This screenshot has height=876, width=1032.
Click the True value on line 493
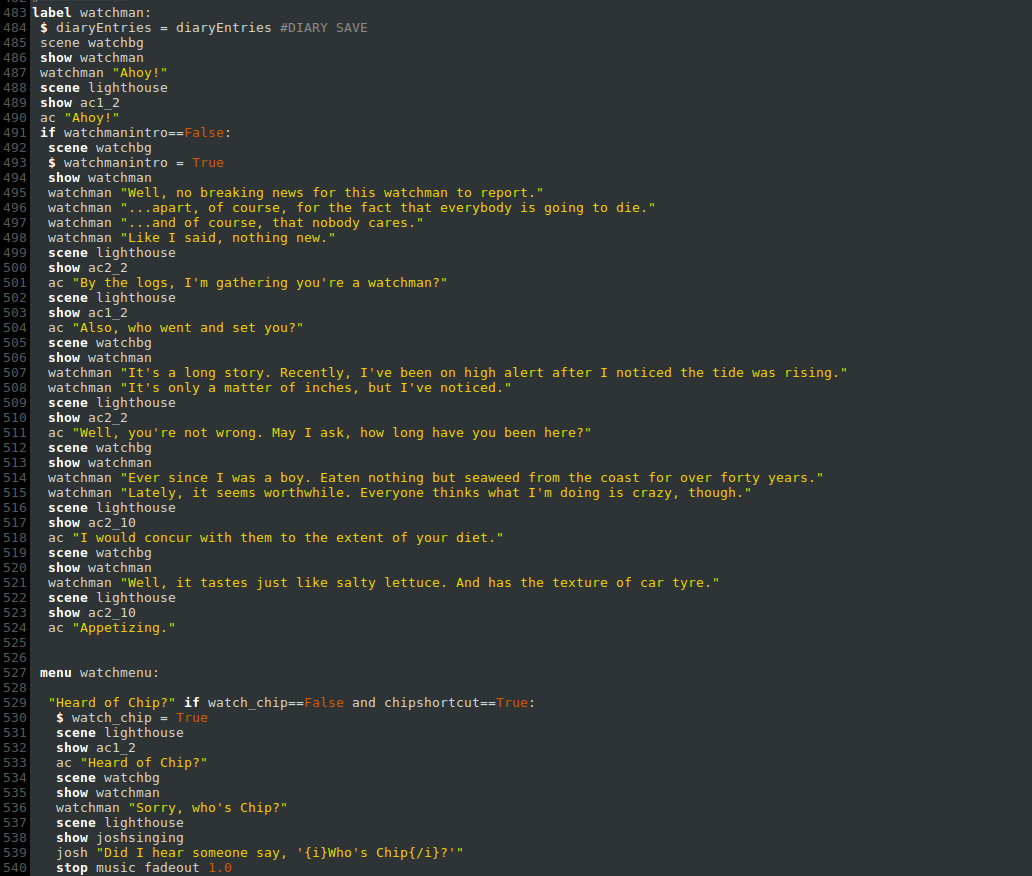click(x=208, y=163)
